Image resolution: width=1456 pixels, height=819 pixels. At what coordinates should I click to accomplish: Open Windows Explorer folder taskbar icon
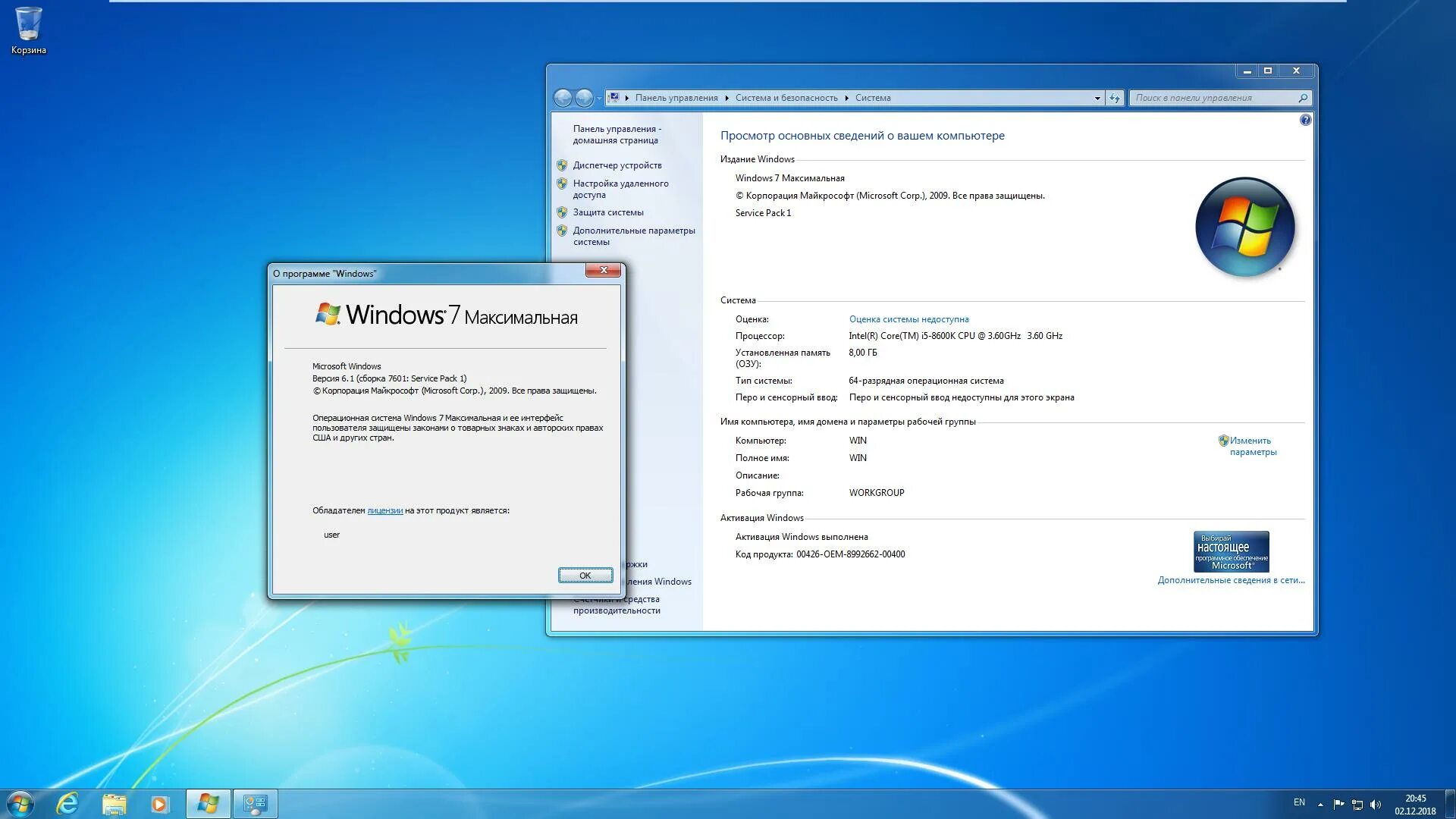click(114, 804)
